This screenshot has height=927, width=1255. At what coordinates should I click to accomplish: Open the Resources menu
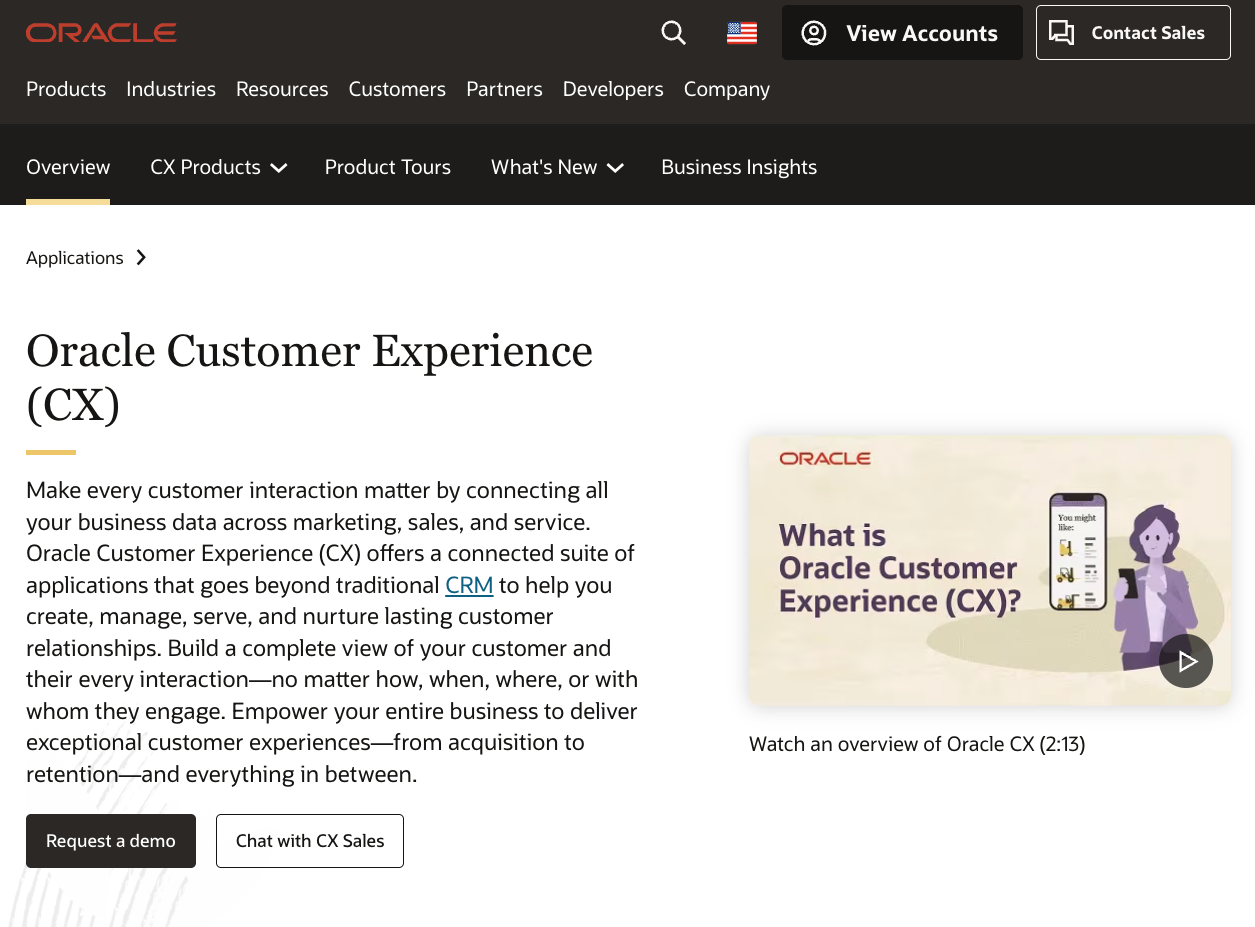tap(282, 89)
